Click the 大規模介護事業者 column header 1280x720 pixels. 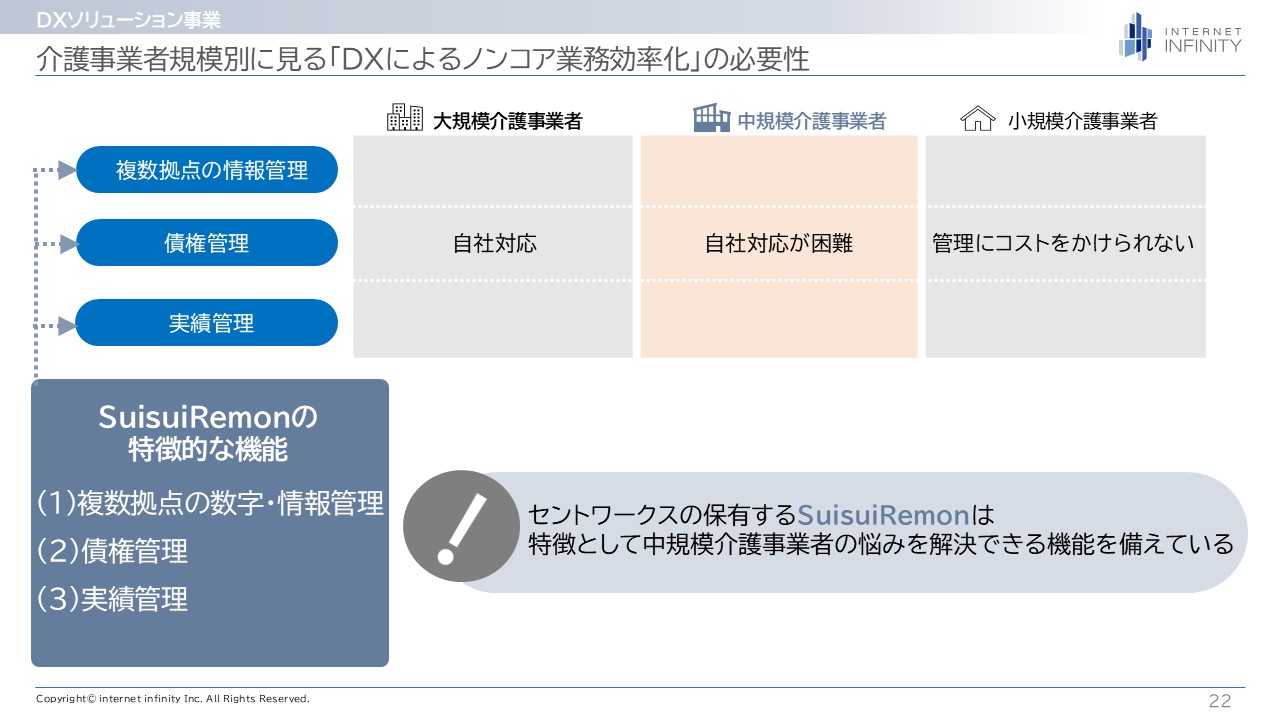tap(507, 121)
